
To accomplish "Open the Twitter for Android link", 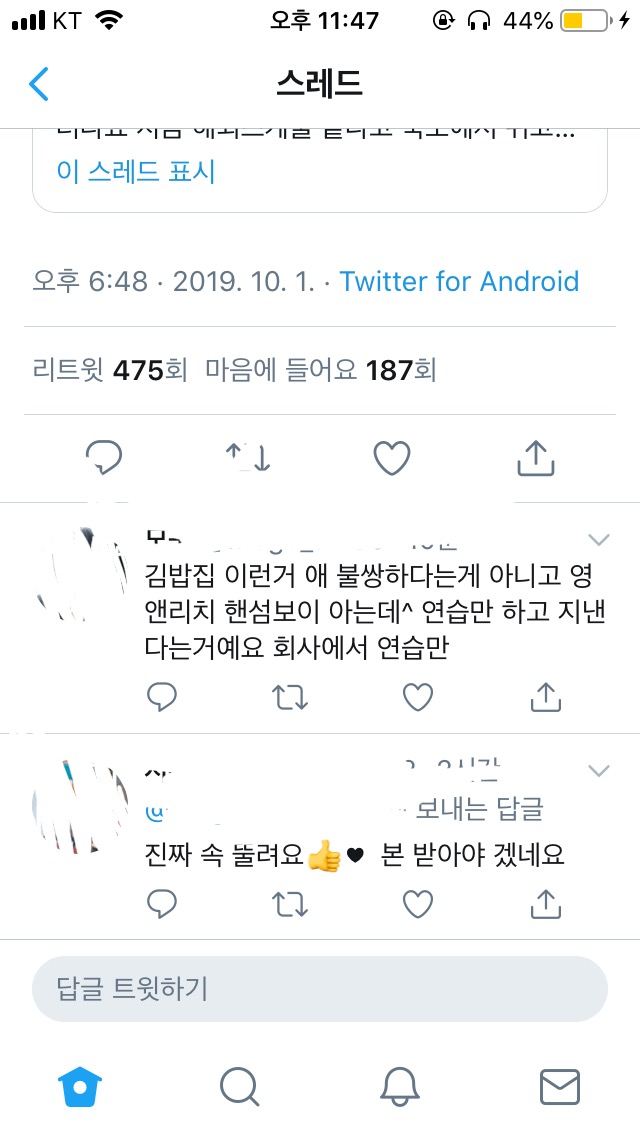I will pos(460,281).
